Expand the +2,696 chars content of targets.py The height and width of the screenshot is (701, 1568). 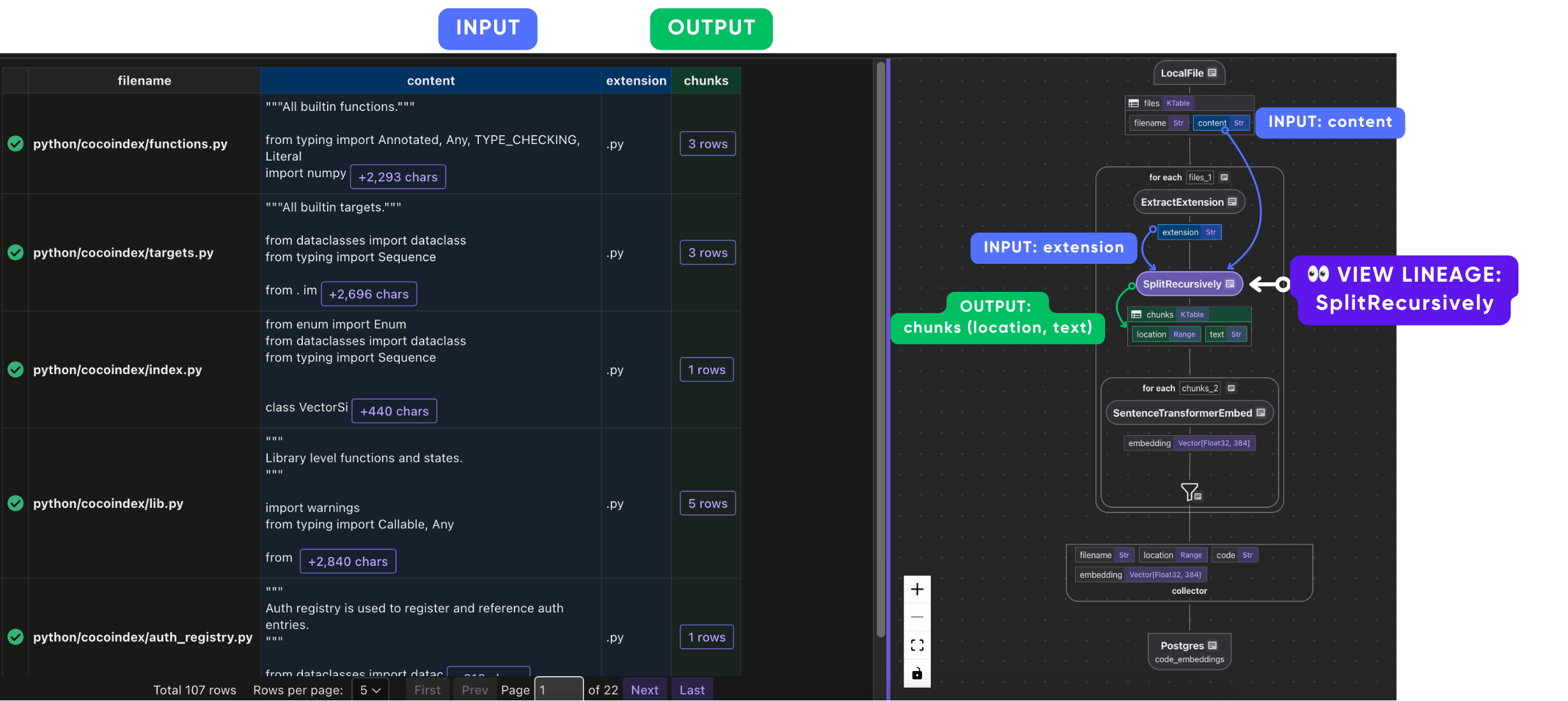pos(369,294)
